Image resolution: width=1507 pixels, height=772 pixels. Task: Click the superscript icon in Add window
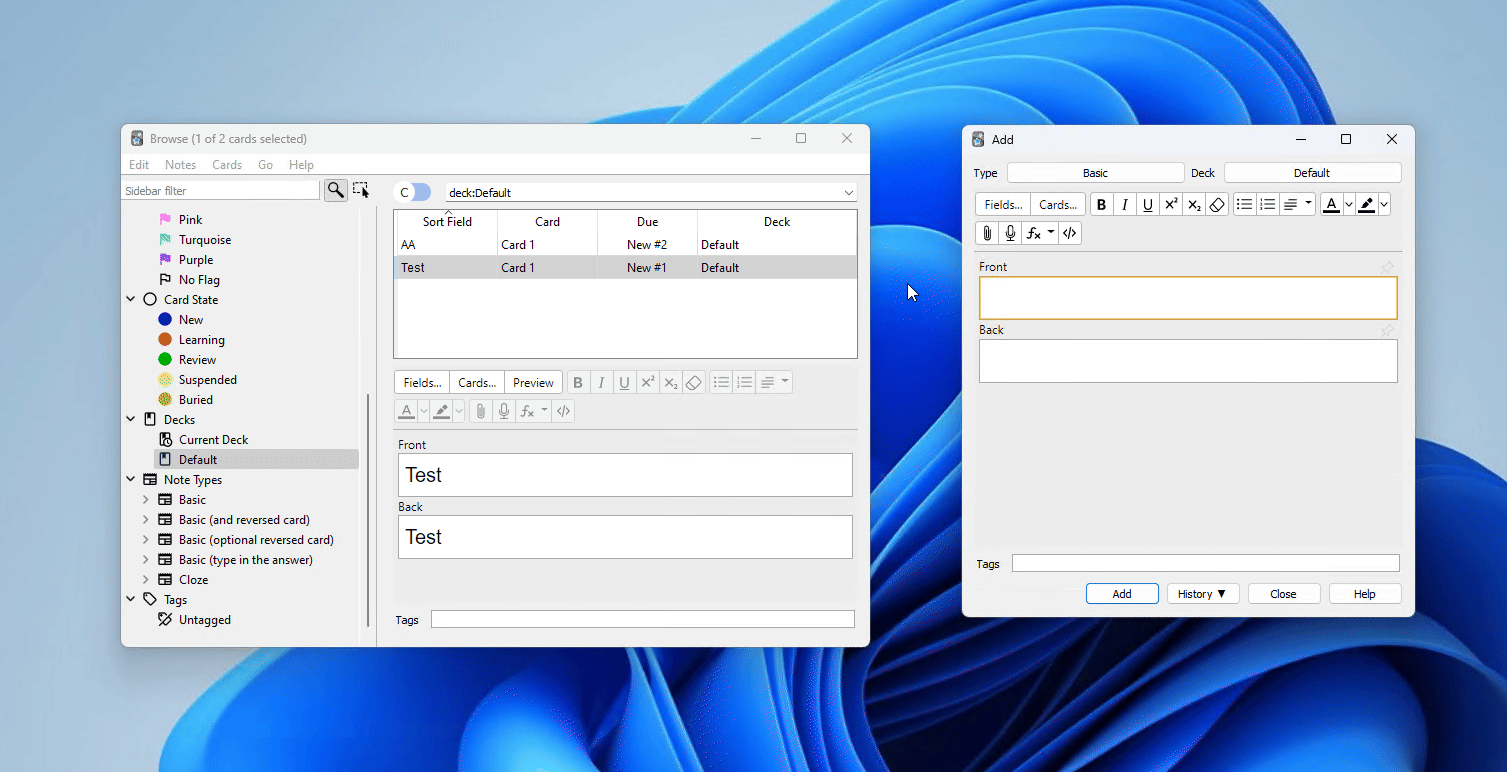(1171, 205)
